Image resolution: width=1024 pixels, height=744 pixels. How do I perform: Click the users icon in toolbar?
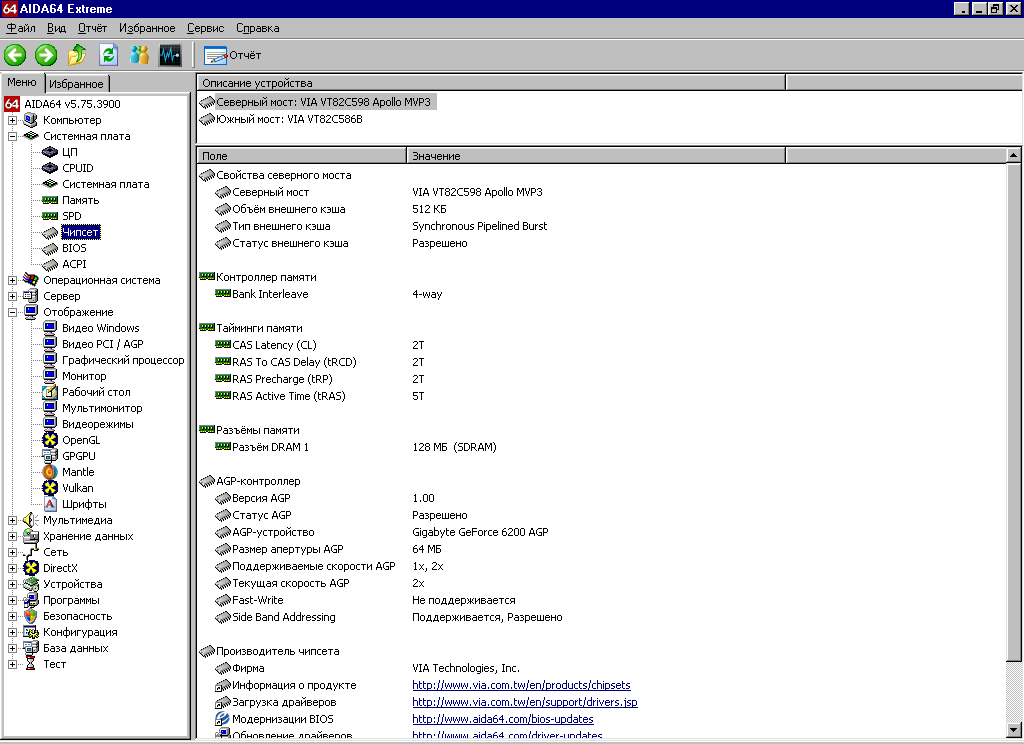(x=139, y=55)
